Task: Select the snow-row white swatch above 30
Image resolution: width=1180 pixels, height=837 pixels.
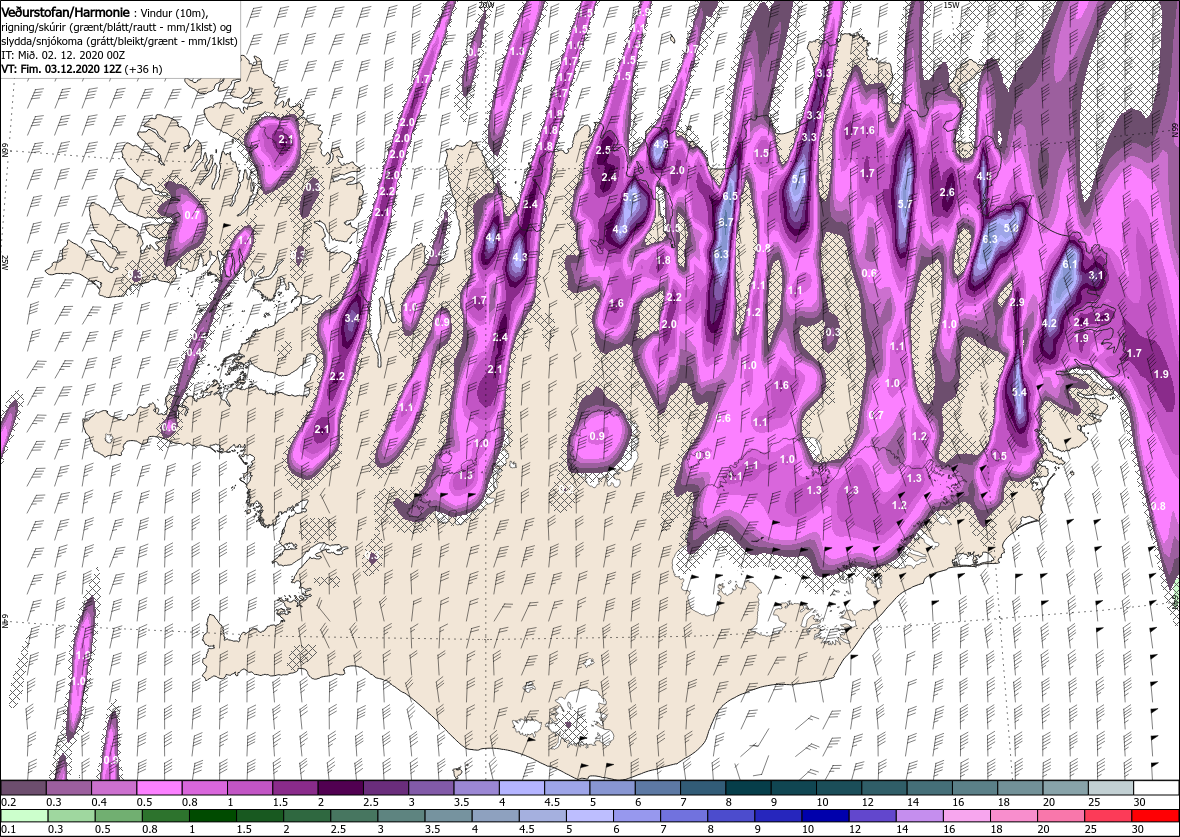Action: (x=1156, y=787)
